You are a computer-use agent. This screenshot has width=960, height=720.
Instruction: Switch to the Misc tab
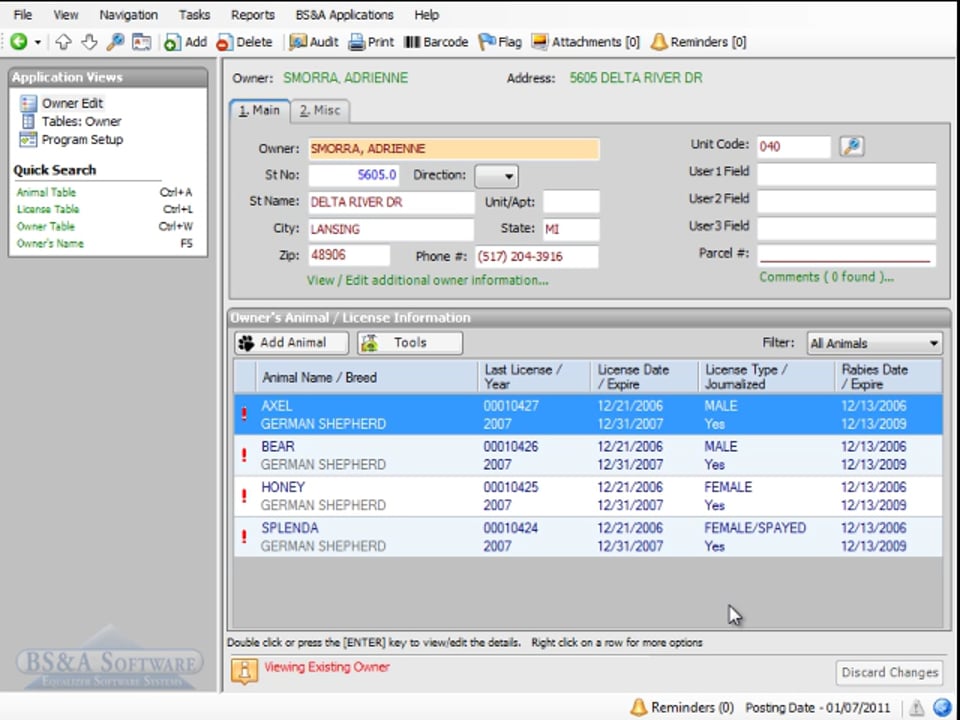(x=320, y=111)
